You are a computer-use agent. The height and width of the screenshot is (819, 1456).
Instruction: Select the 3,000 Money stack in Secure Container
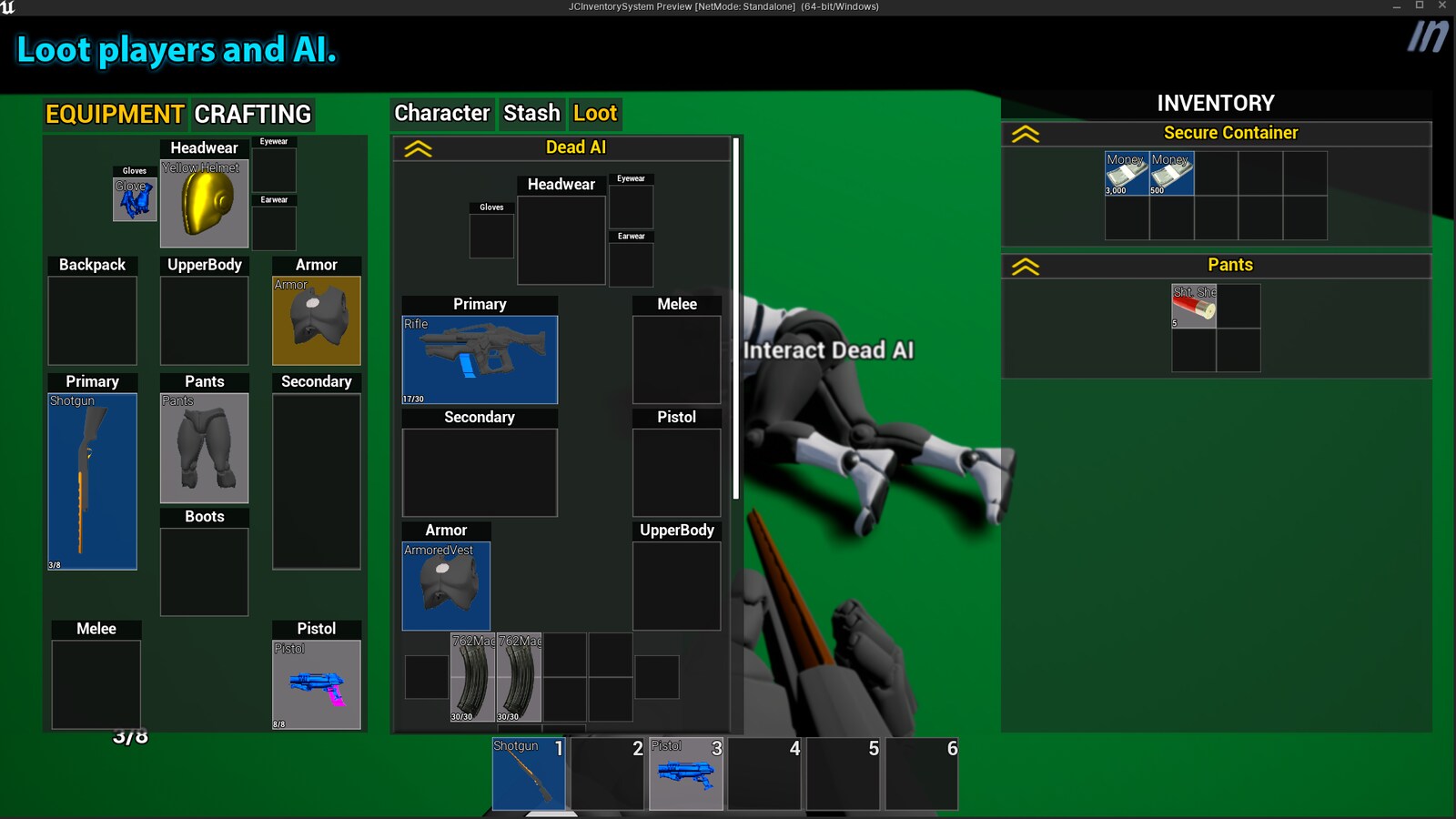[x=1127, y=173]
